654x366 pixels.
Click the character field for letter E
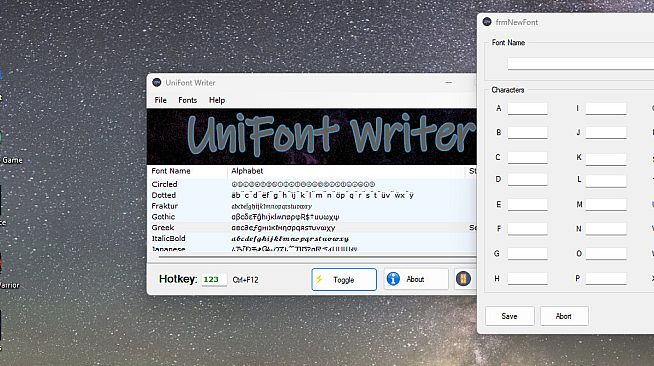coord(527,205)
